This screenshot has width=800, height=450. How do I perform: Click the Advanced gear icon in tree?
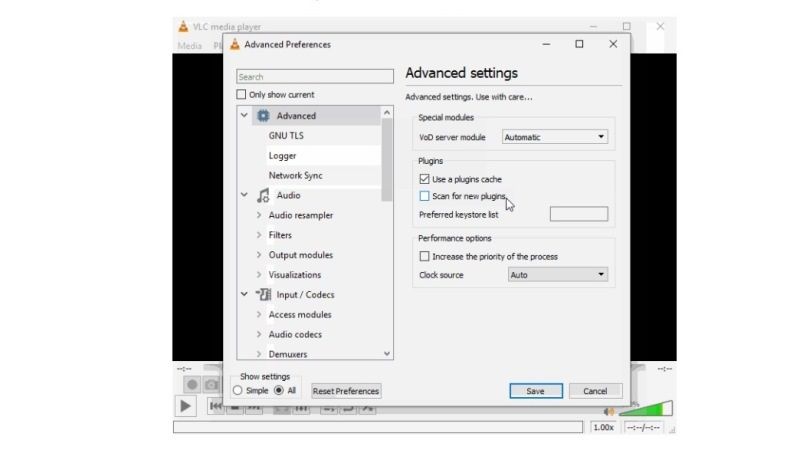(263, 116)
